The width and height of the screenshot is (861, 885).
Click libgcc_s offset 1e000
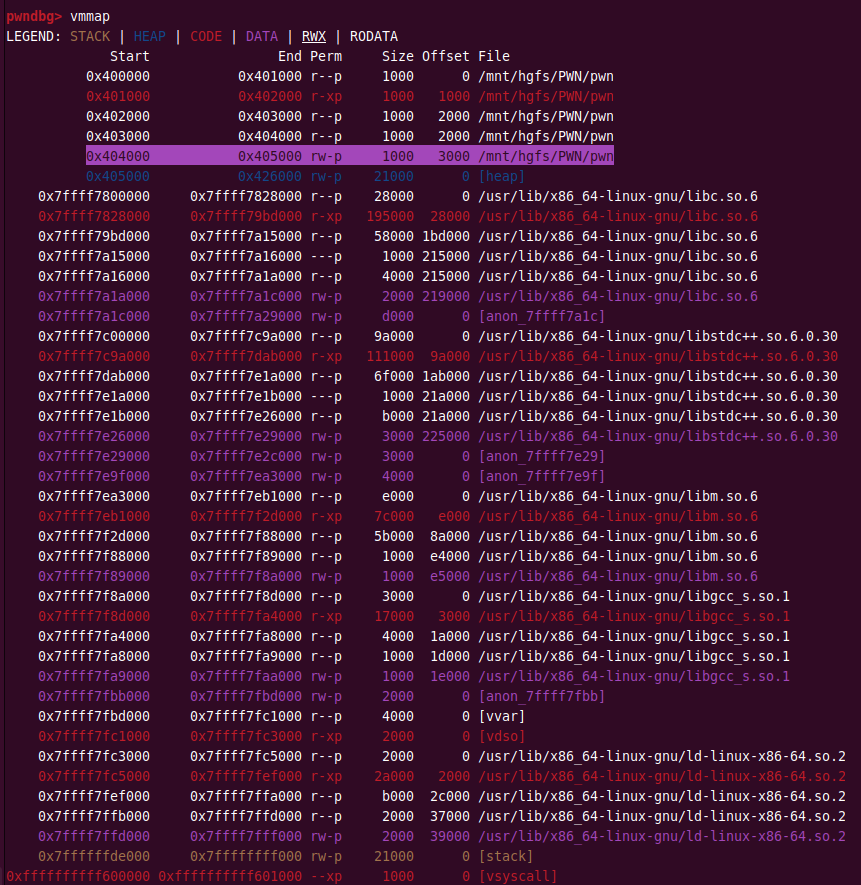click(449, 676)
